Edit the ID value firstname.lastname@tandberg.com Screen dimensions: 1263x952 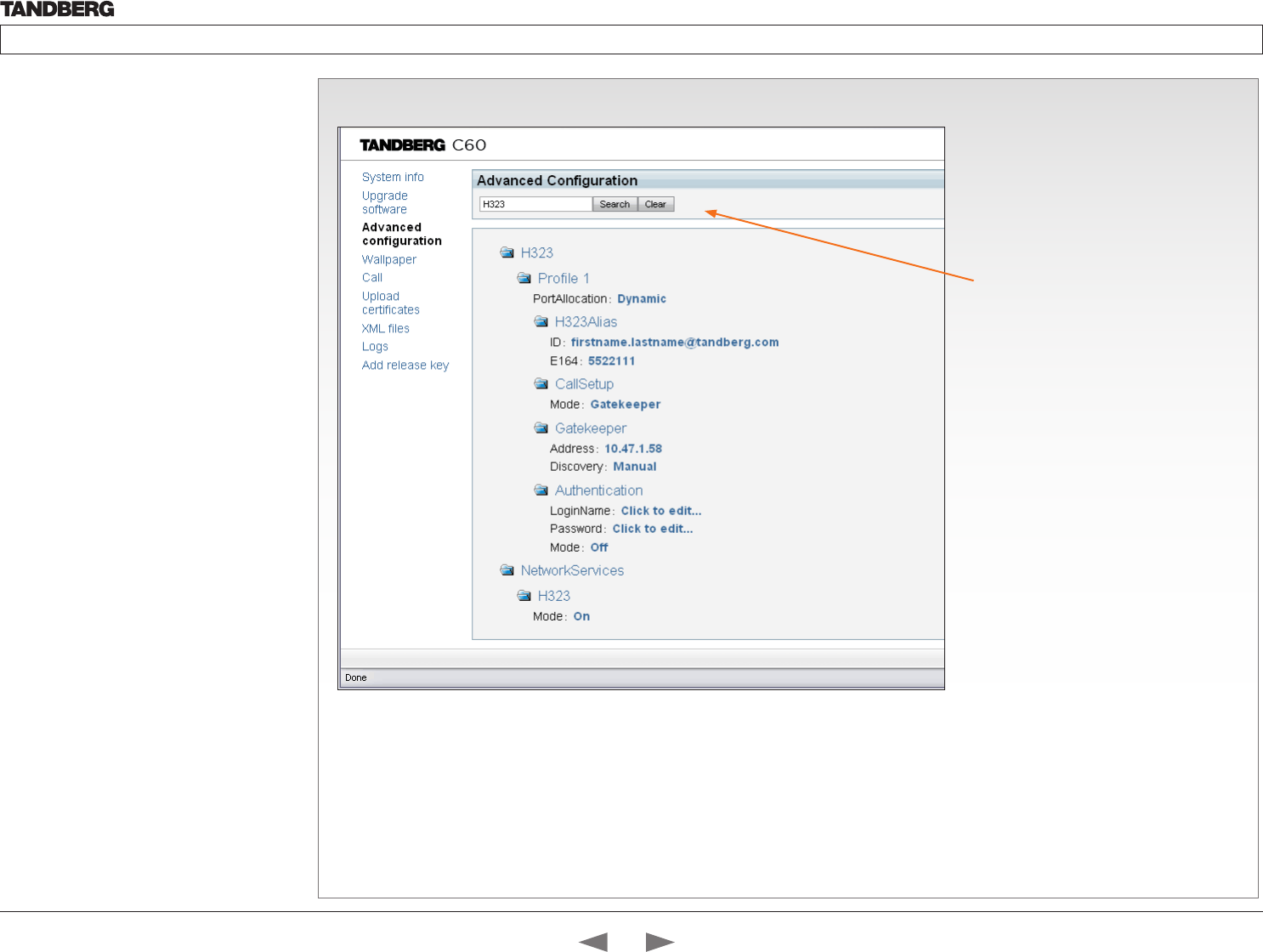pos(675,342)
